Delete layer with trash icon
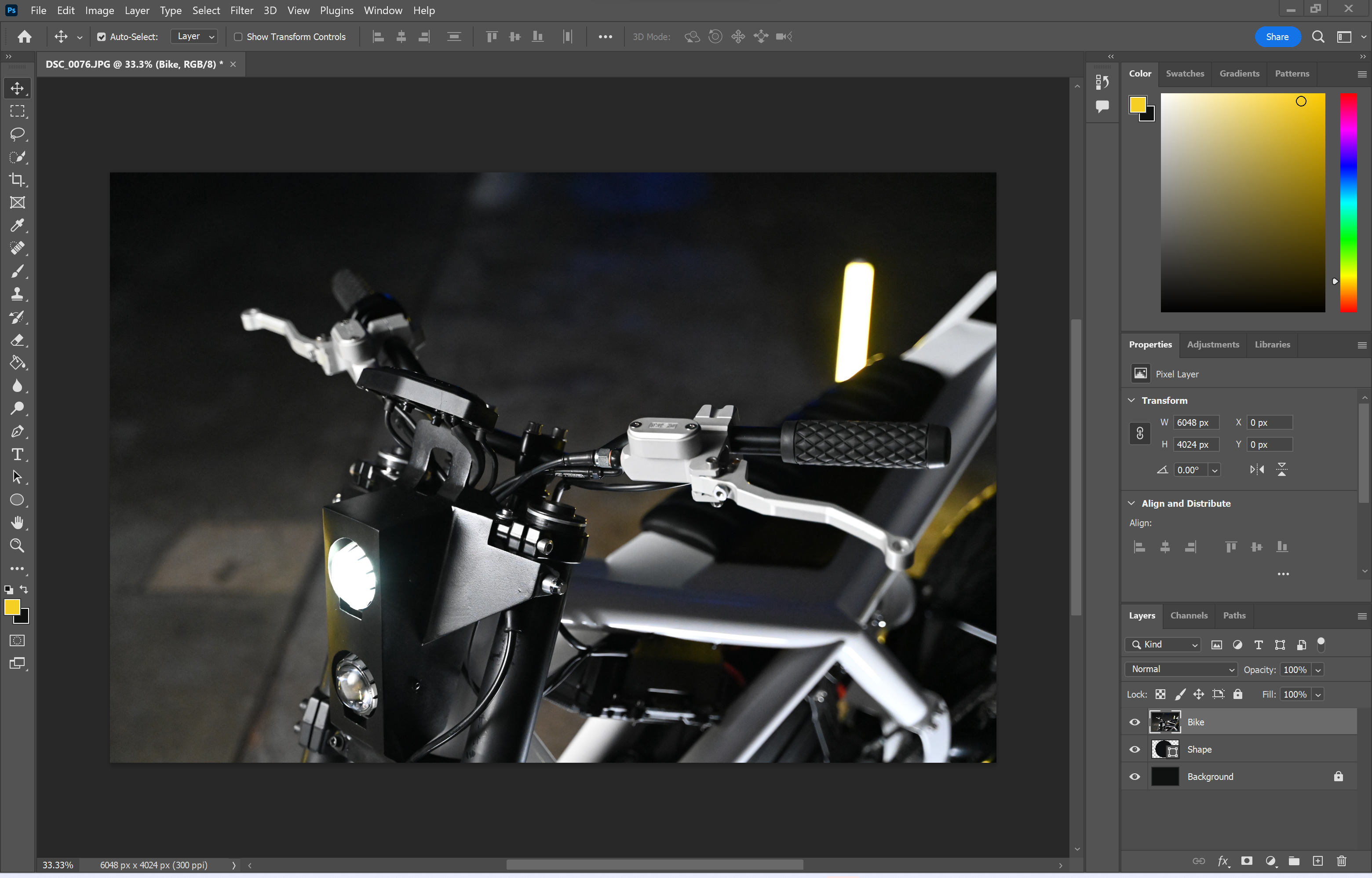This screenshot has height=878, width=1372. click(1342, 861)
